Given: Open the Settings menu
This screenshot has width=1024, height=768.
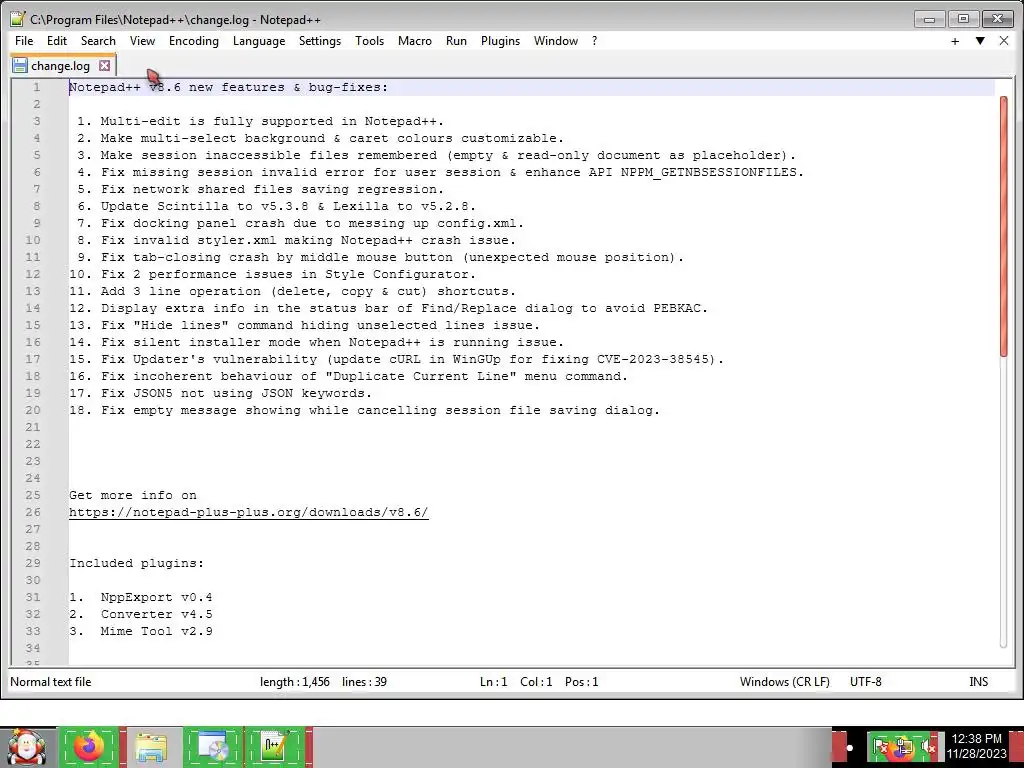Looking at the screenshot, I should (320, 40).
